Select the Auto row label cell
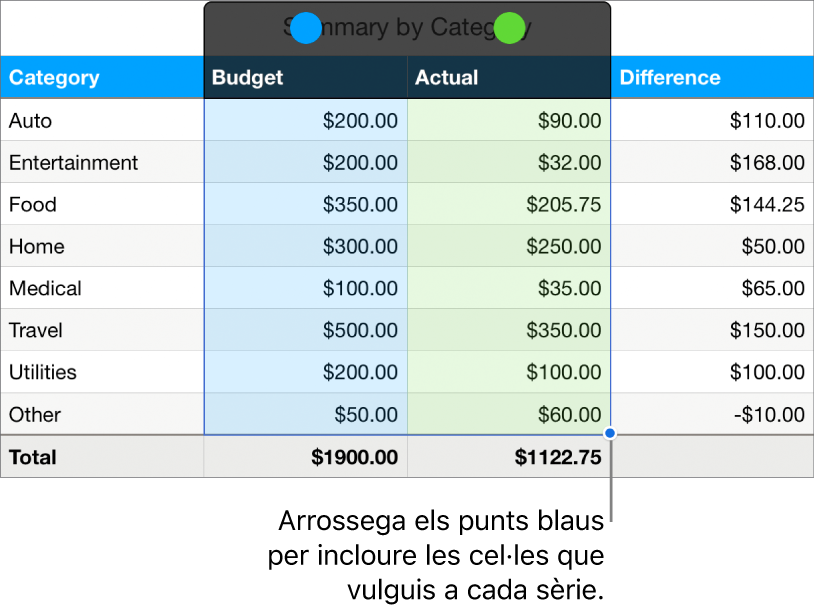814x612 pixels. (x=102, y=121)
